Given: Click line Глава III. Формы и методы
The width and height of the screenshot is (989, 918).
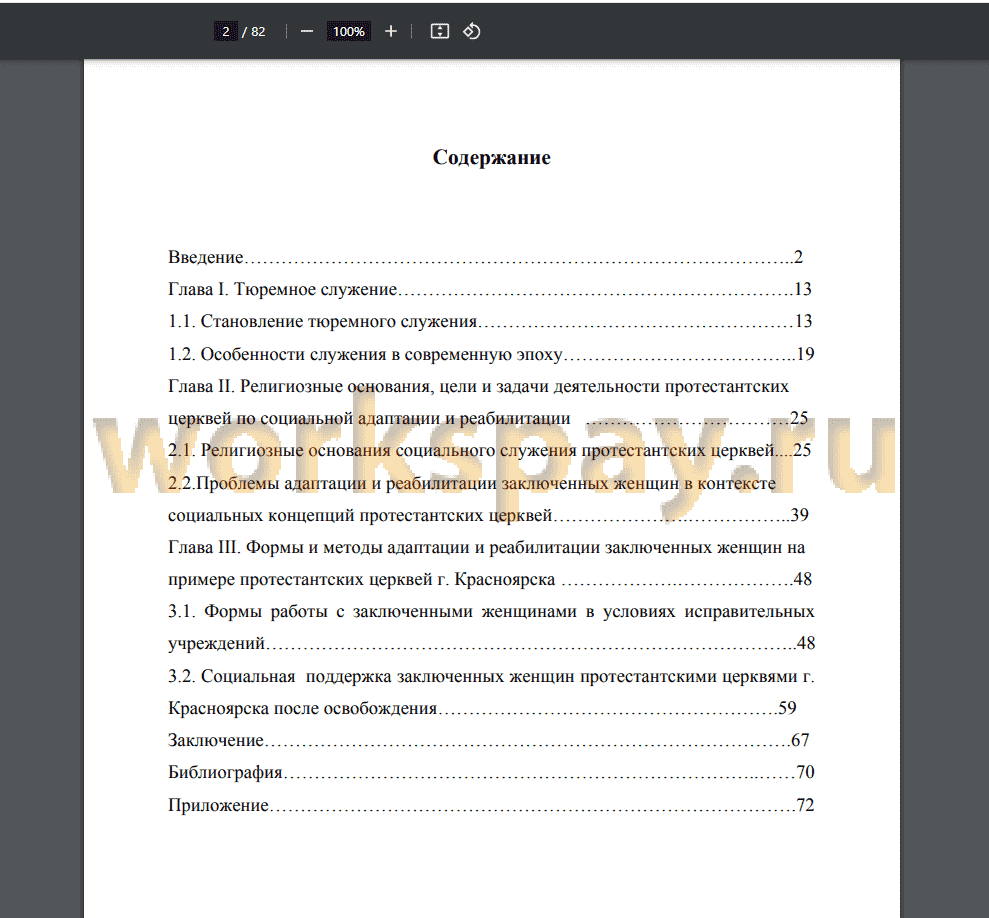Looking at the screenshot, I should (x=486, y=547).
